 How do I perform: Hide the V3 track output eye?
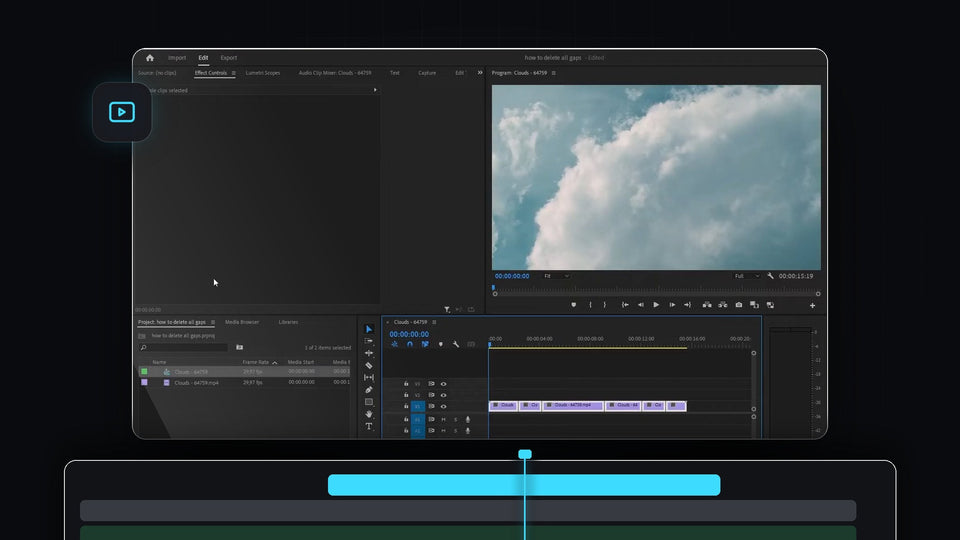[443, 384]
